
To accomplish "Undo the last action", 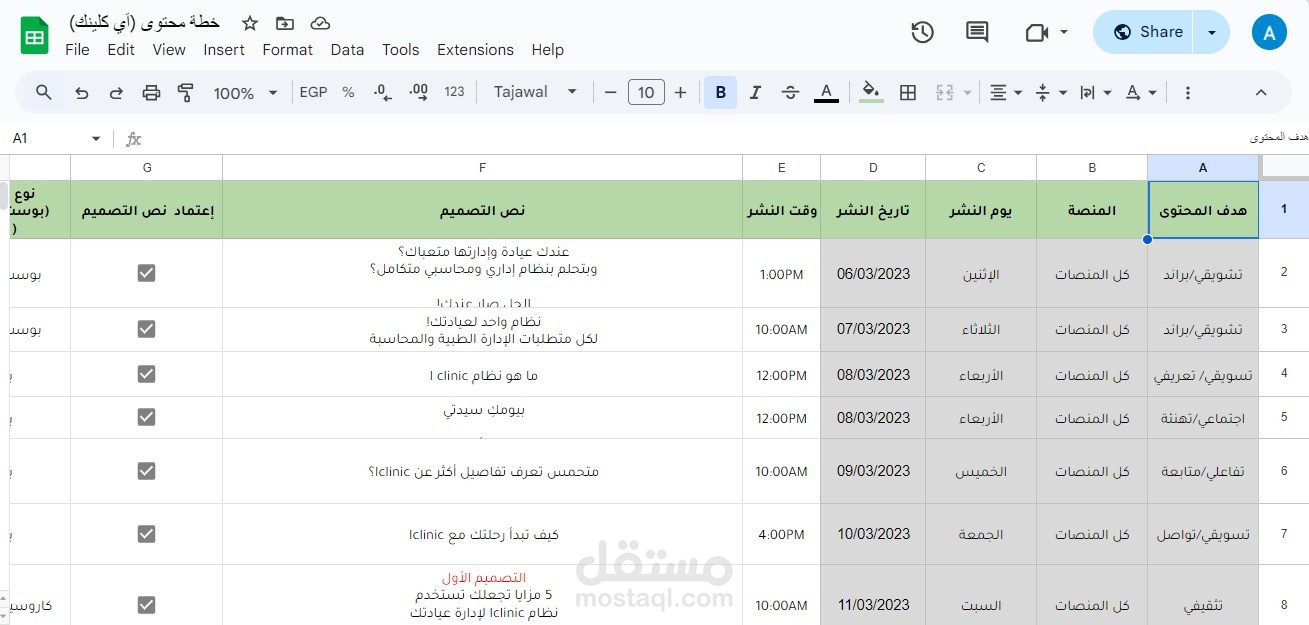I will pos(82,93).
